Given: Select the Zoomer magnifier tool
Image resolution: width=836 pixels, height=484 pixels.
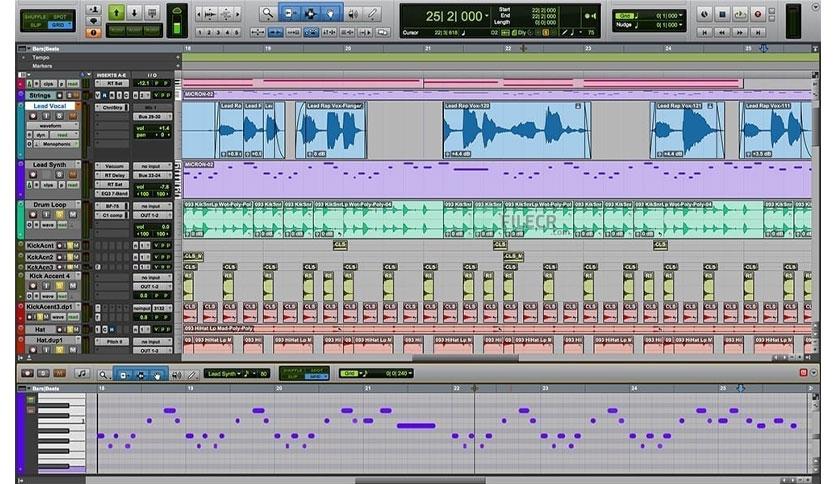Looking at the screenshot, I should [x=268, y=13].
